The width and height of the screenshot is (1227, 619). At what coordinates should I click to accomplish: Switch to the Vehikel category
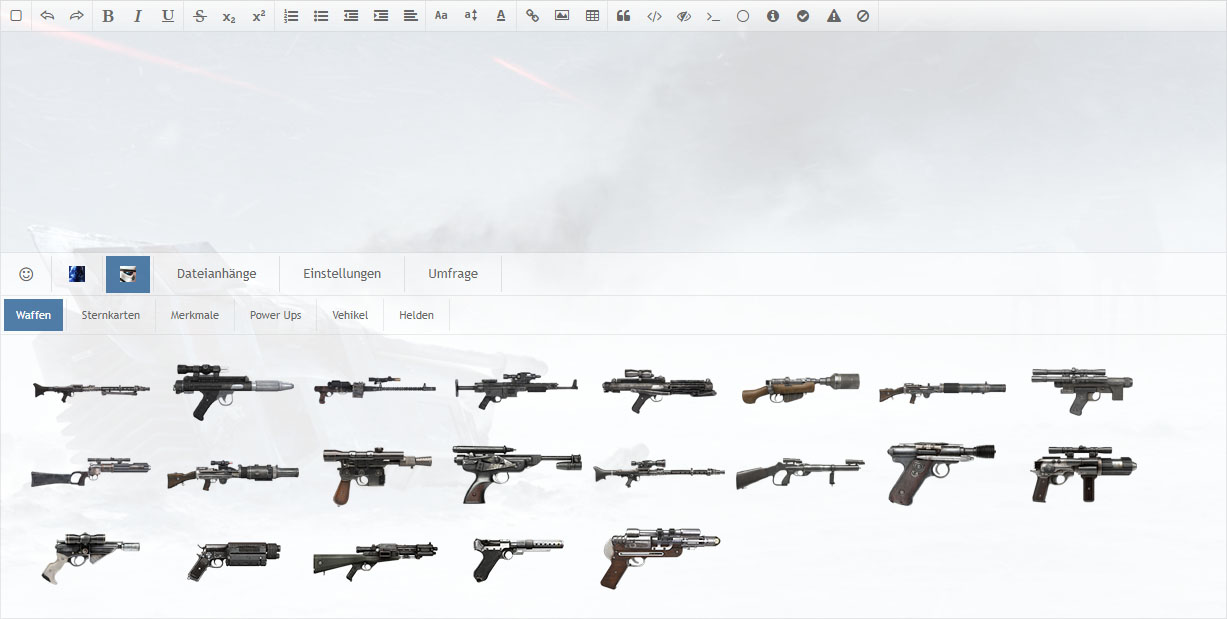tap(350, 315)
